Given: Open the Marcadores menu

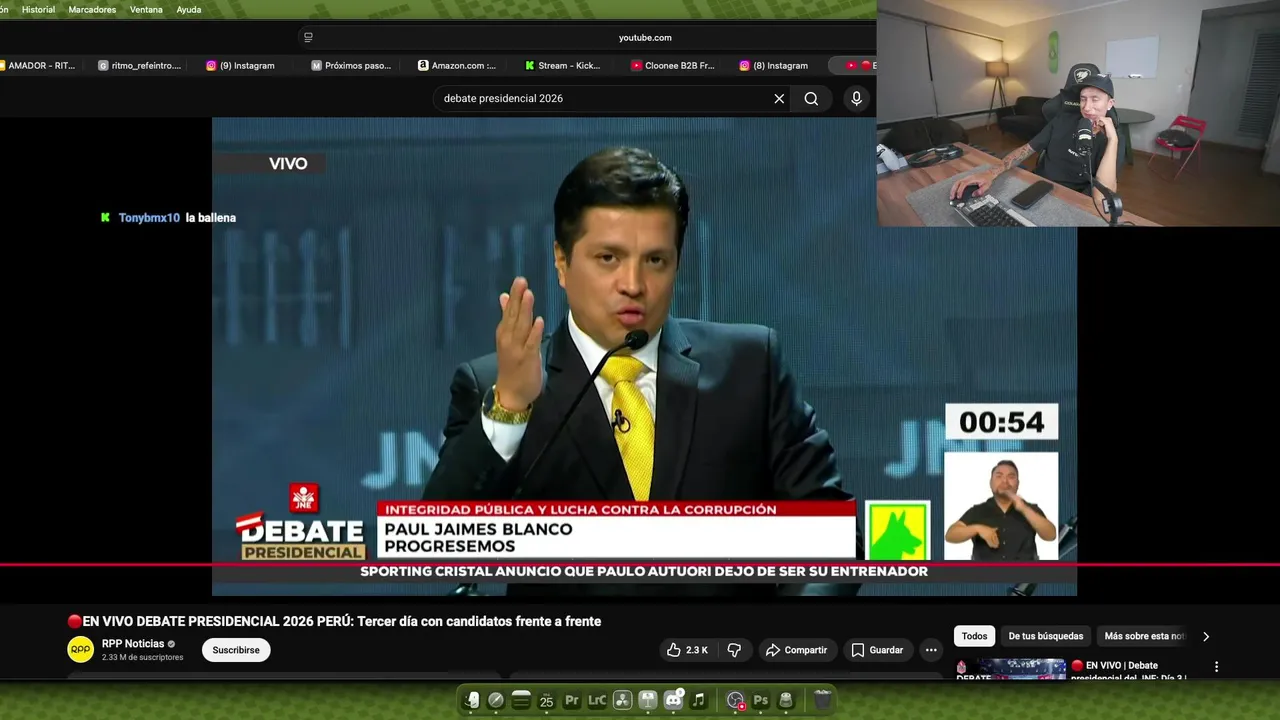Looking at the screenshot, I should coord(92,9).
